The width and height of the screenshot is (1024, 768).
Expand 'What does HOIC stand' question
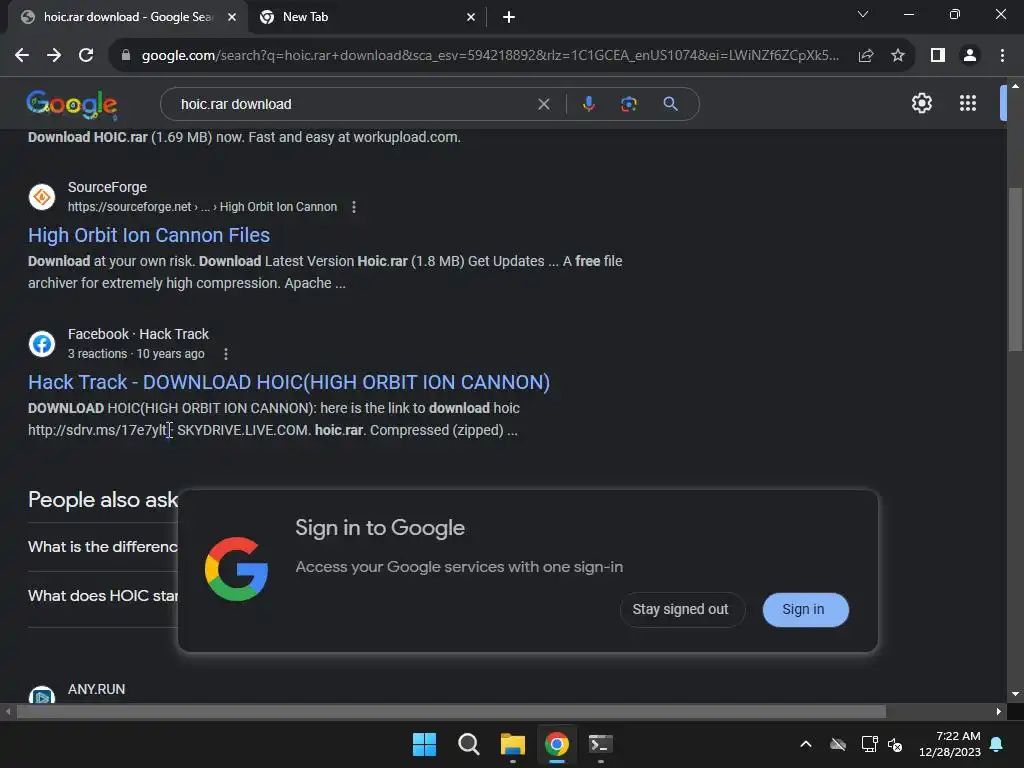(x=103, y=596)
